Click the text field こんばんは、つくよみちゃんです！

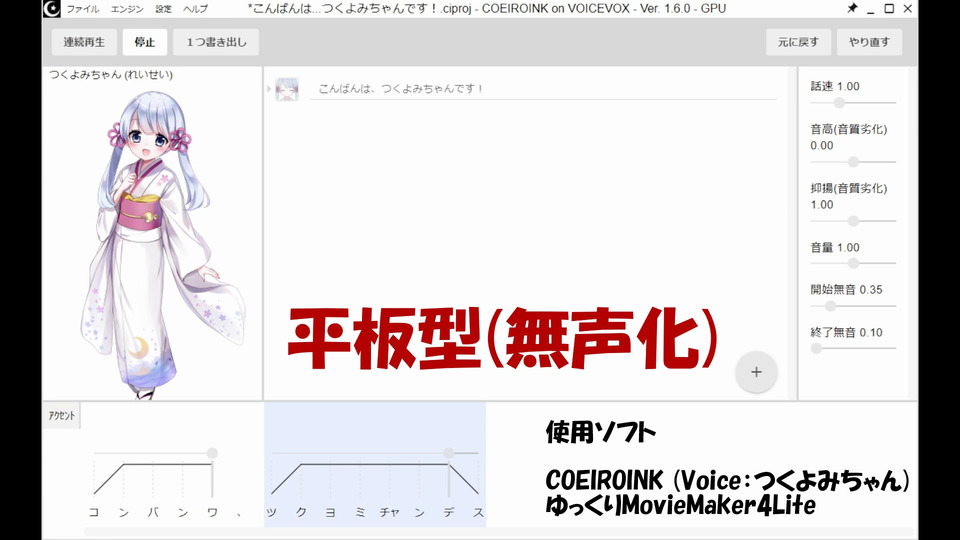[x=543, y=89]
